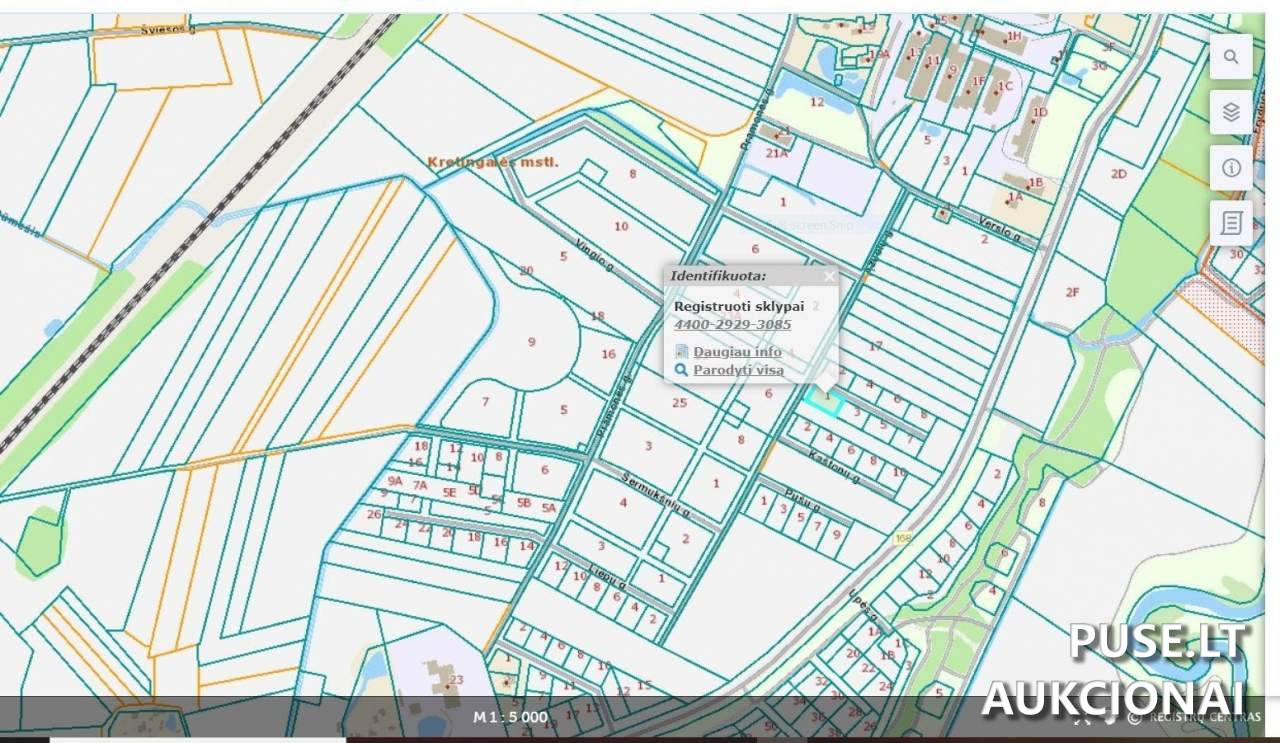Select parcel labeled 2F
Viewport: 1280px width, 743px height.
[x=1072, y=292]
